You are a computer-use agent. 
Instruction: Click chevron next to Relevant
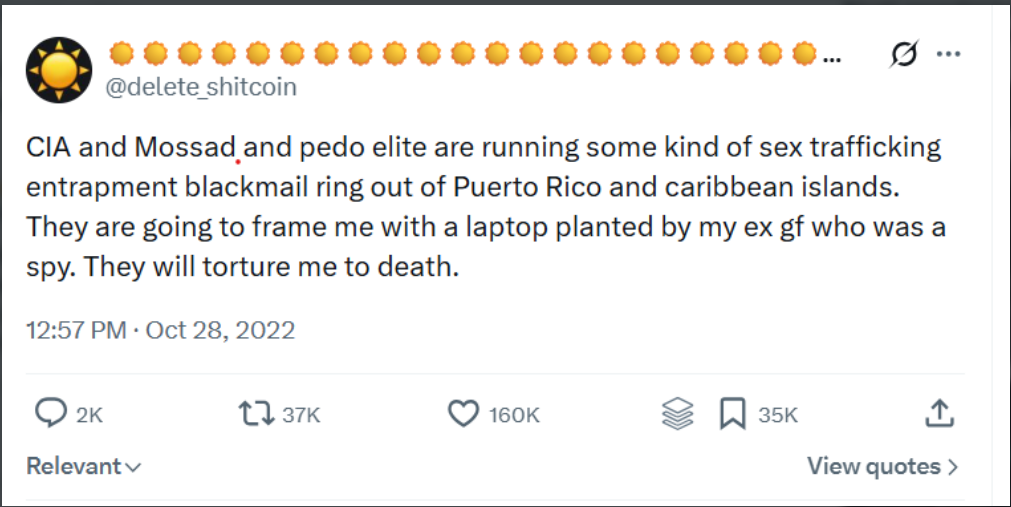tap(133, 468)
